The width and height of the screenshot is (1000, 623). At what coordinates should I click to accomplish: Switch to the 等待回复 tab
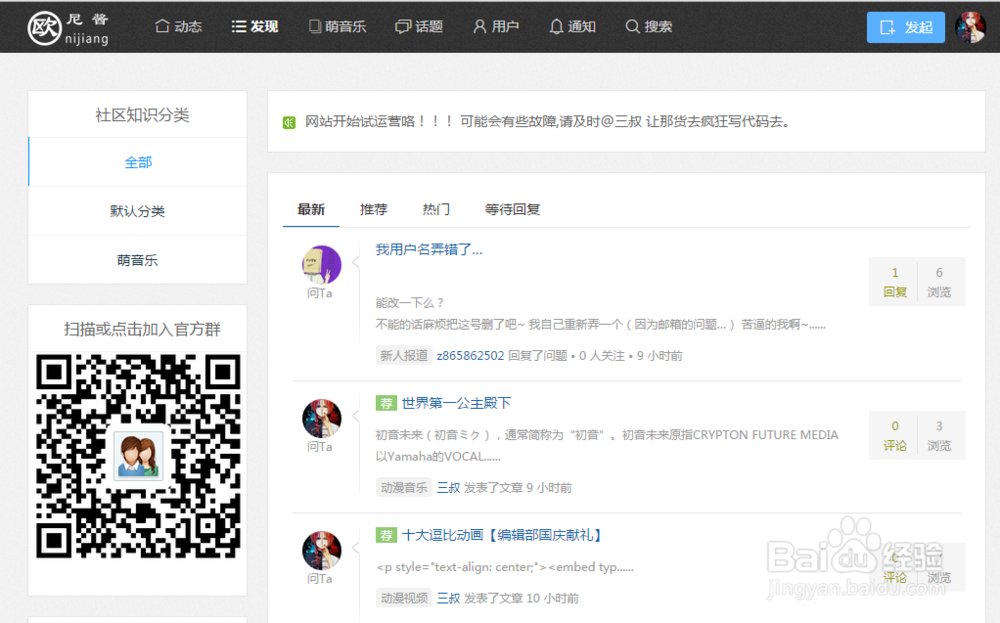click(510, 209)
